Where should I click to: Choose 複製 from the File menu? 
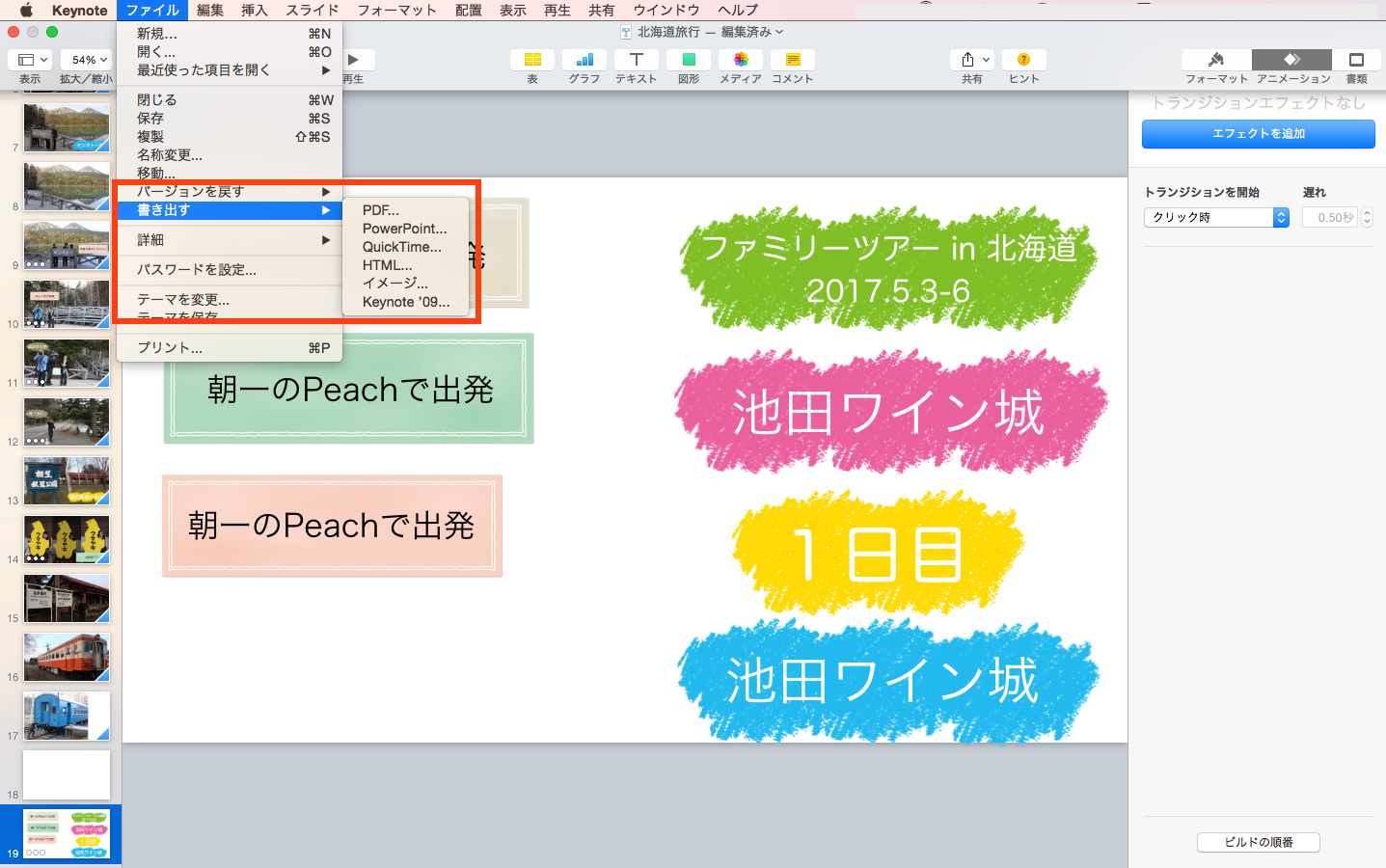[230, 137]
